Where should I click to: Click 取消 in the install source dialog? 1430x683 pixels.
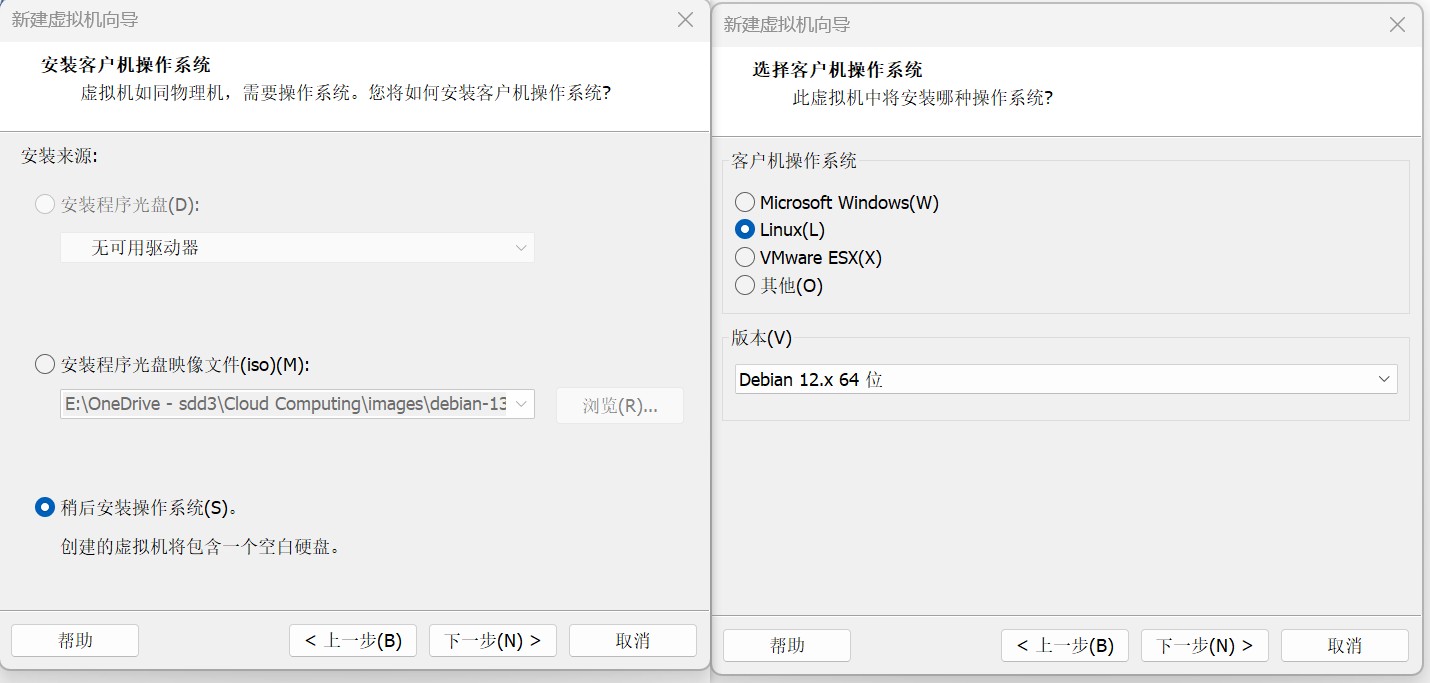click(632, 640)
